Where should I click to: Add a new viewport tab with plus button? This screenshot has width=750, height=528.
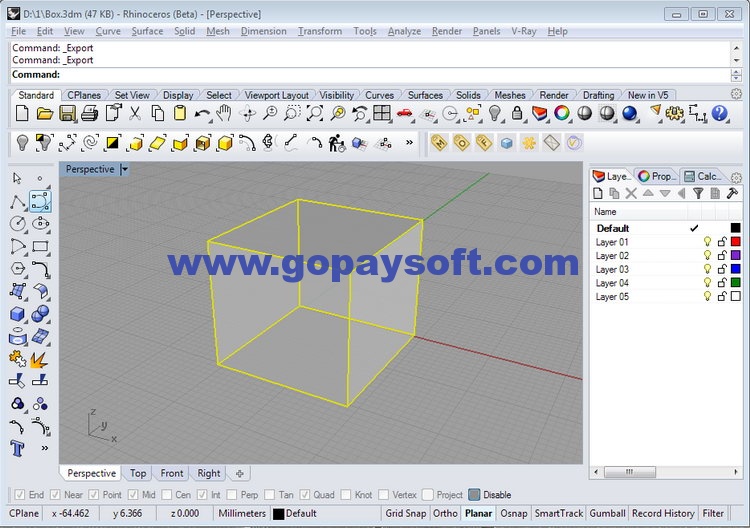click(240, 473)
